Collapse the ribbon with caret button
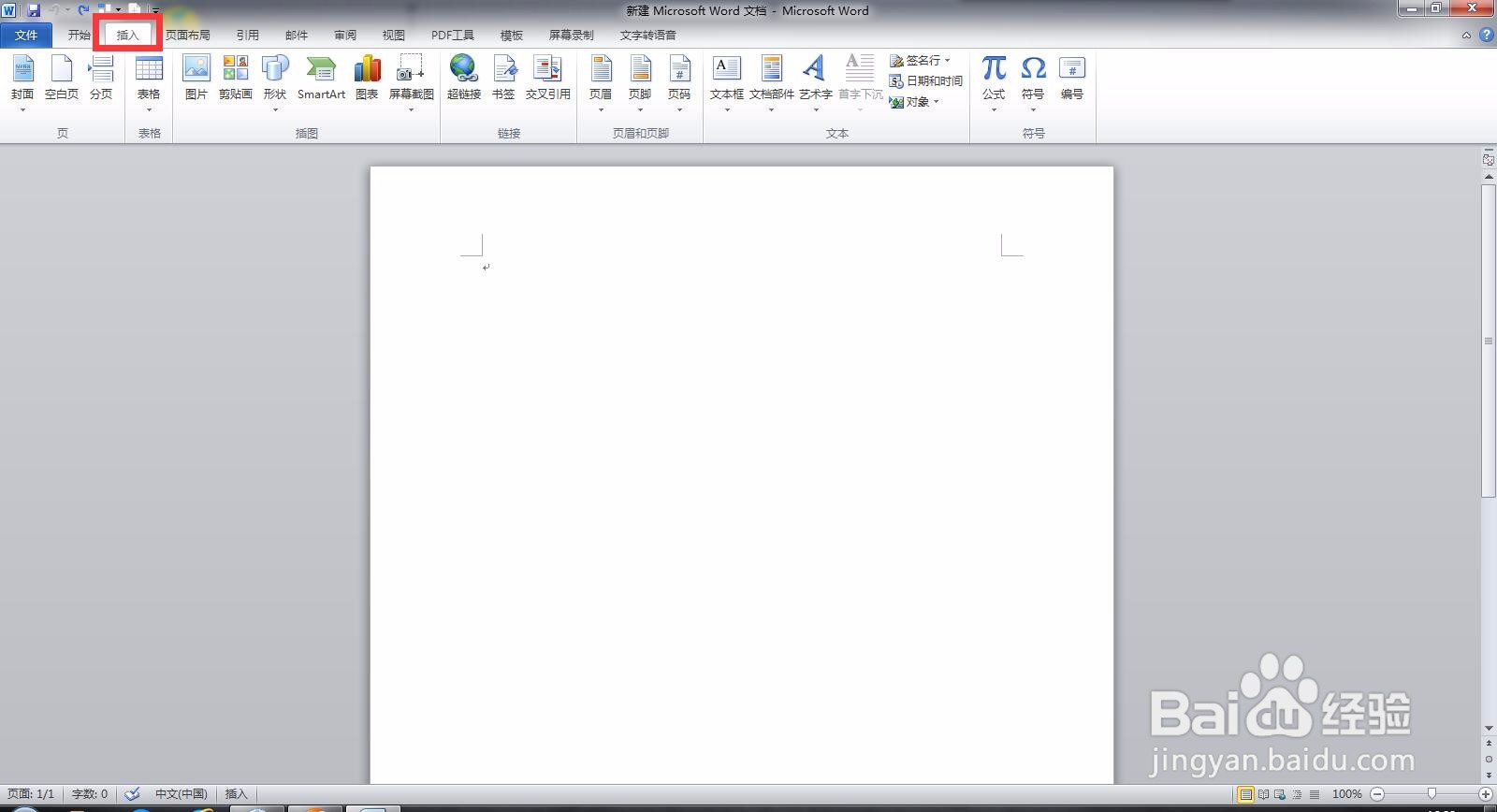Screen dimensions: 1497x812 point(1466,35)
